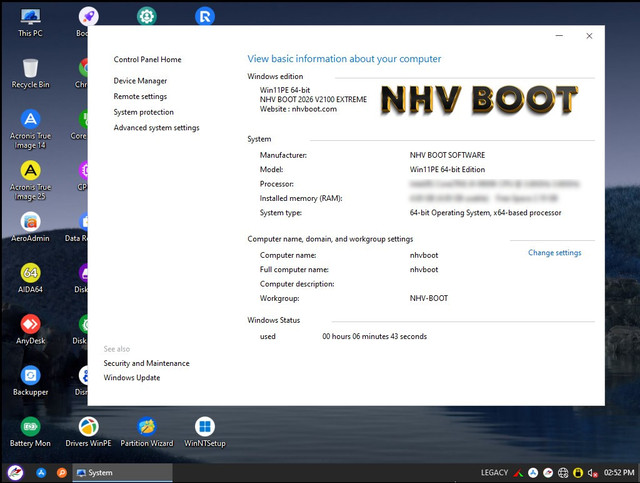Screen dimensions: 640x483
Task: Launch WinNTSetup from the desktop
Action: tap(205, 433)
